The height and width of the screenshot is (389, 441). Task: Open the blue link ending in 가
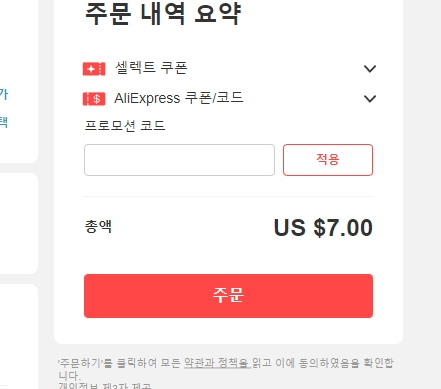click(4, 94)
